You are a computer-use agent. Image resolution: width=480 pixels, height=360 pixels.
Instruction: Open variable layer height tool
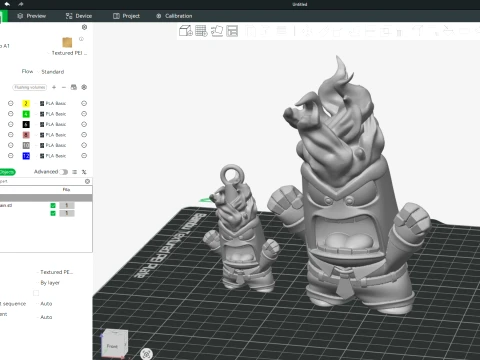tap(282, 31)
